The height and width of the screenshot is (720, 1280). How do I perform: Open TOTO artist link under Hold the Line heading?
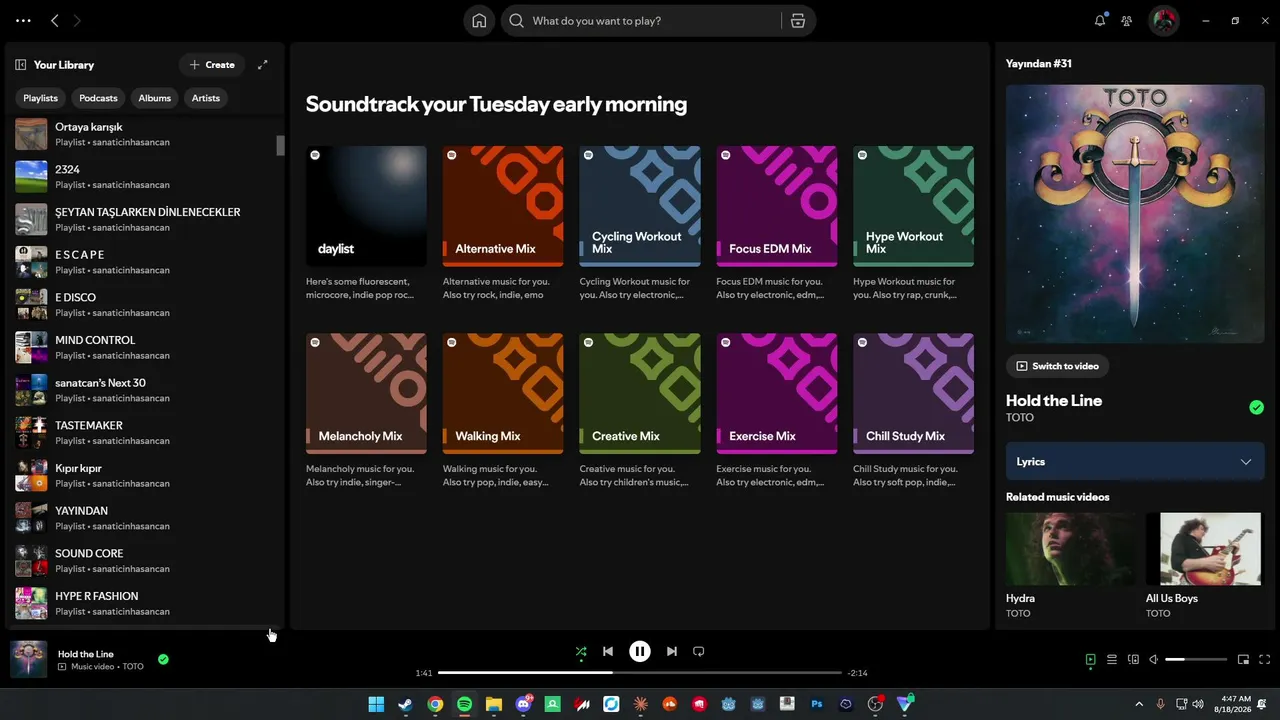(1020, 417)
